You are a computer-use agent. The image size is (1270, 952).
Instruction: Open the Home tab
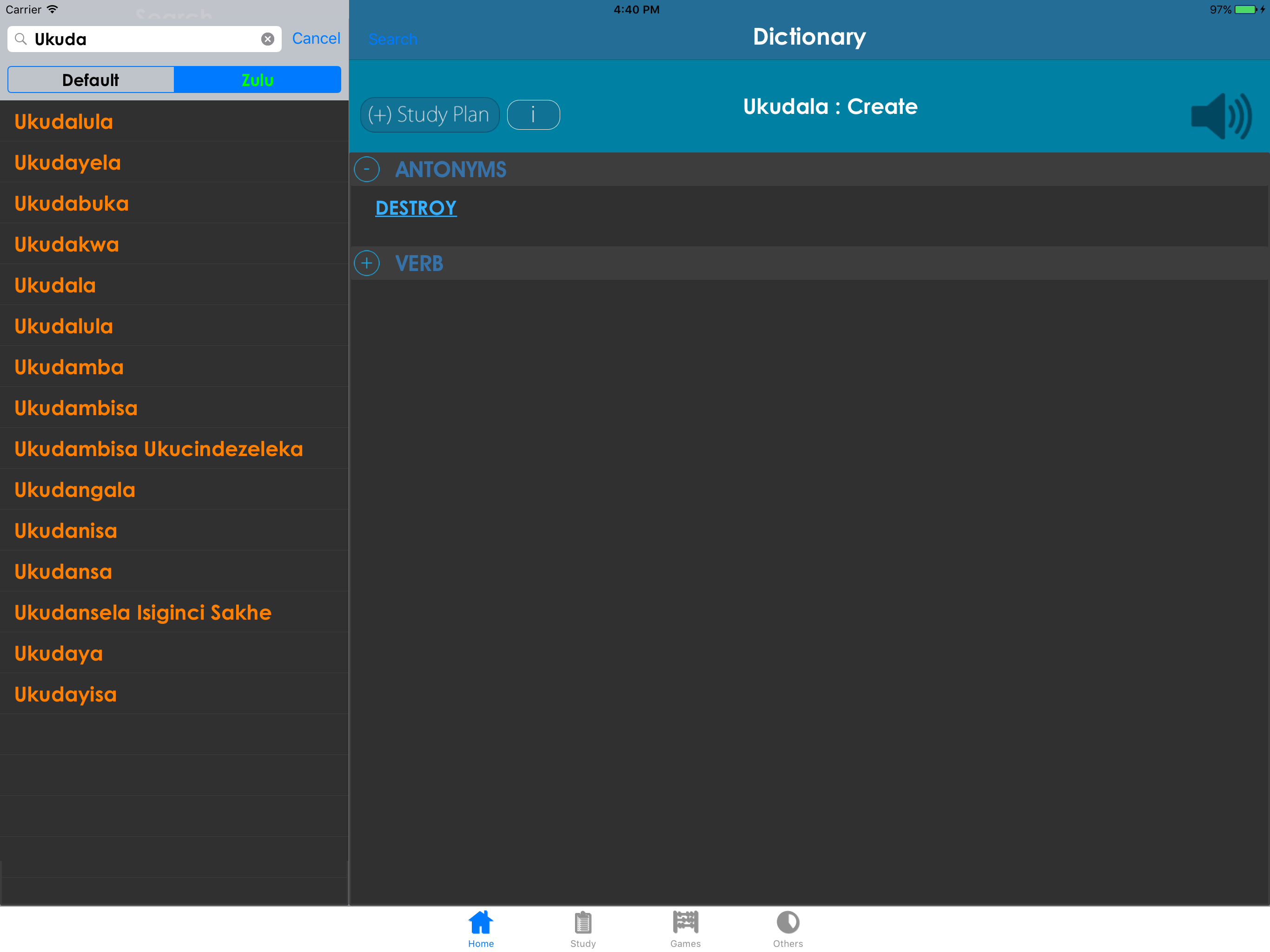click(x=481, y=929)
